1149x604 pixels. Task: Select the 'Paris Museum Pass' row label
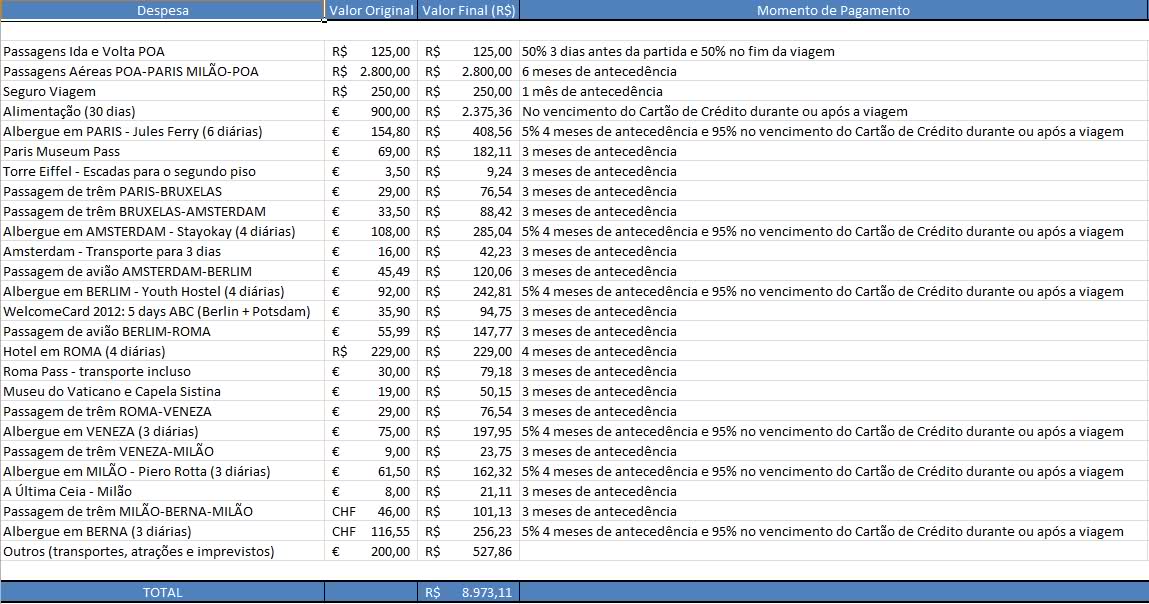(62, 151)
